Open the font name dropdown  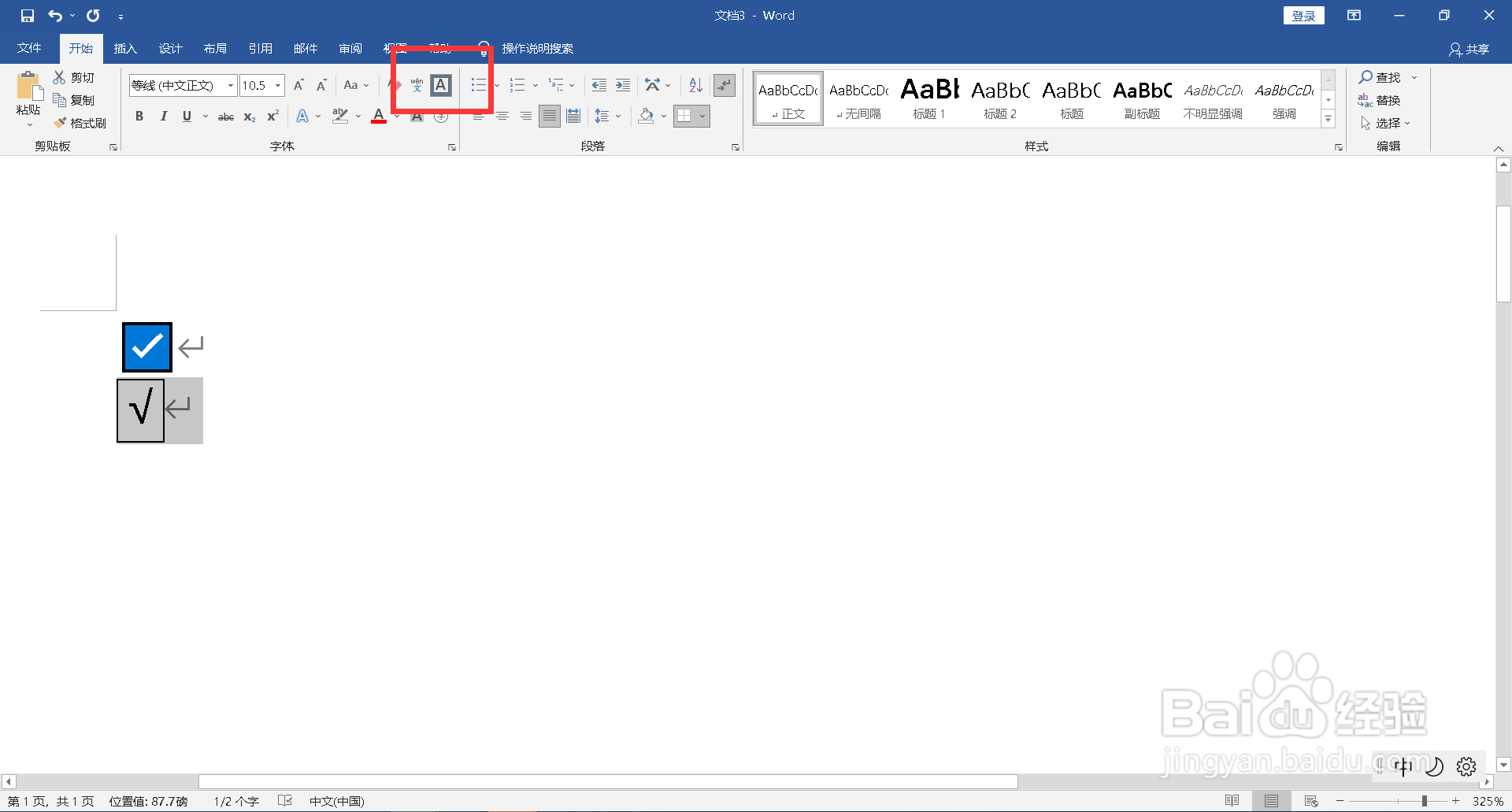click(231, 85)
